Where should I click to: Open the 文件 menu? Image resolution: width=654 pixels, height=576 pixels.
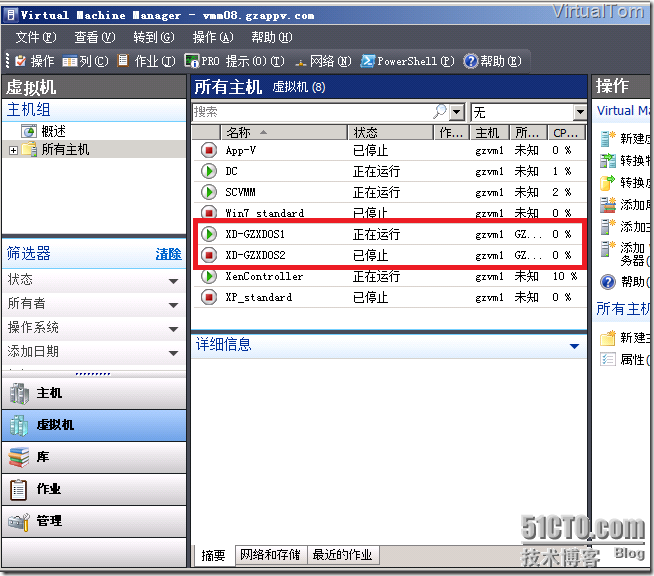coord(35,38)
